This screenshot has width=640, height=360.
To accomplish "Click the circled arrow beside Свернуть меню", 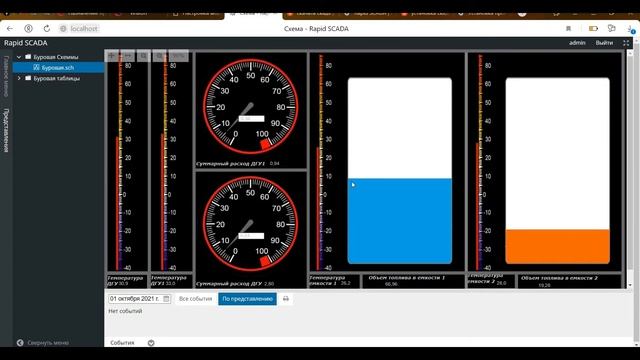I will pyautogui.click(x=20, y=343).
